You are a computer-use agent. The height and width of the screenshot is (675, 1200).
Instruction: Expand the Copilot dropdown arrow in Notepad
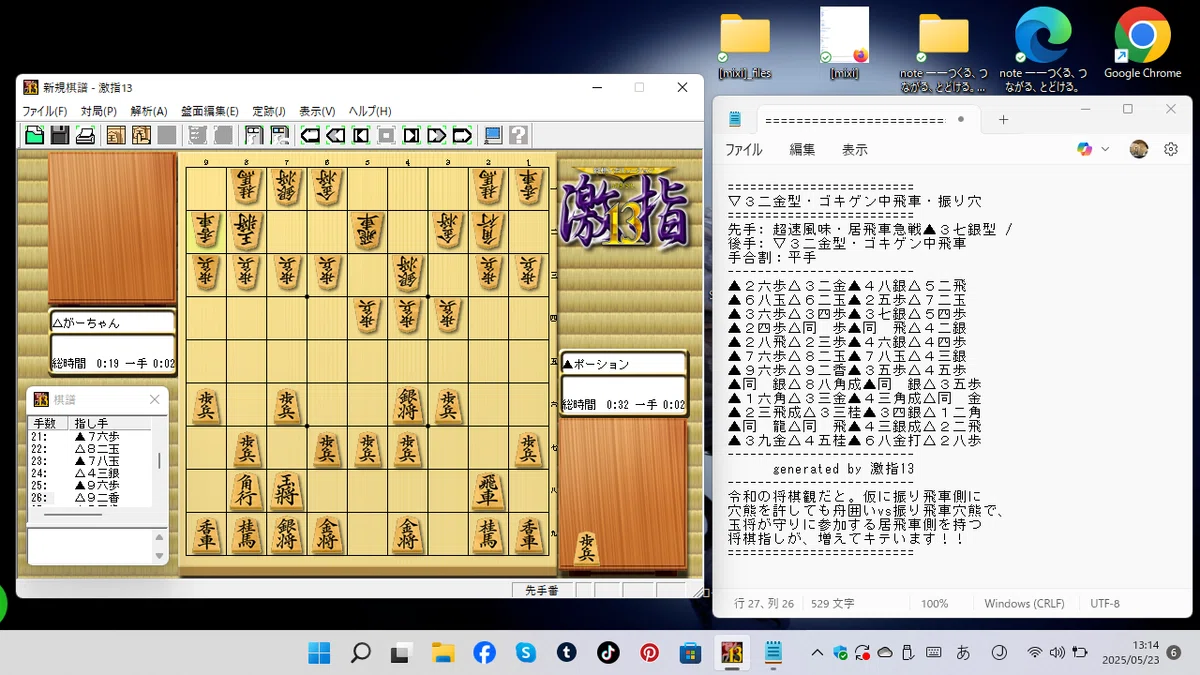tap(1105, 149)
